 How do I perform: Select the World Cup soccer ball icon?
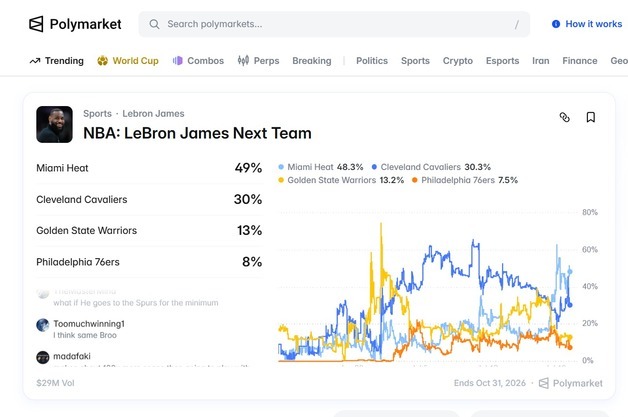point(103,60)
